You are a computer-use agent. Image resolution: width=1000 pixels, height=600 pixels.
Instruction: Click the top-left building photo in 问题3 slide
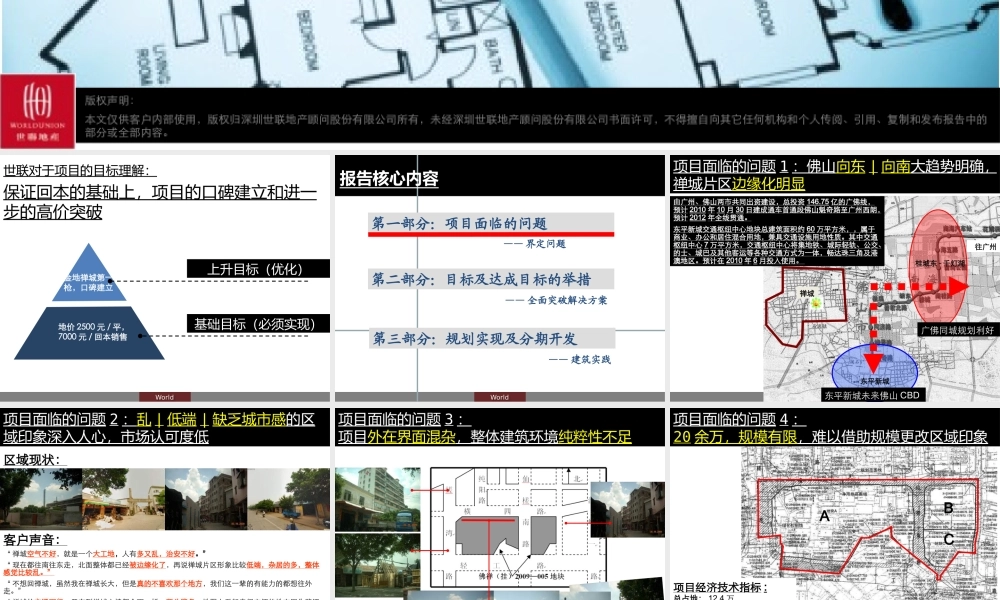click(x=378, y=499)
